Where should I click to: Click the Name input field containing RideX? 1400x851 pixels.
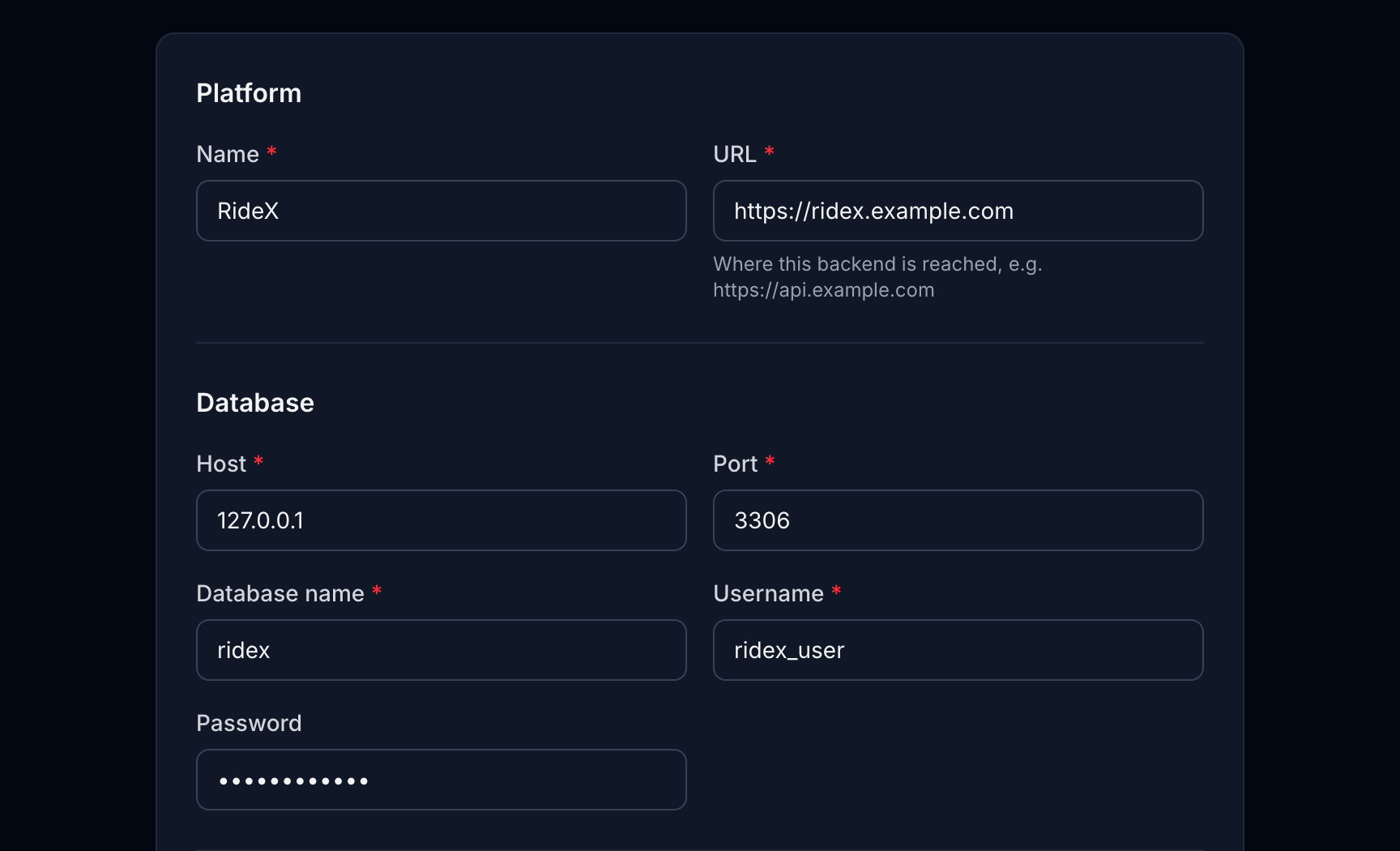tap(441, 211)
